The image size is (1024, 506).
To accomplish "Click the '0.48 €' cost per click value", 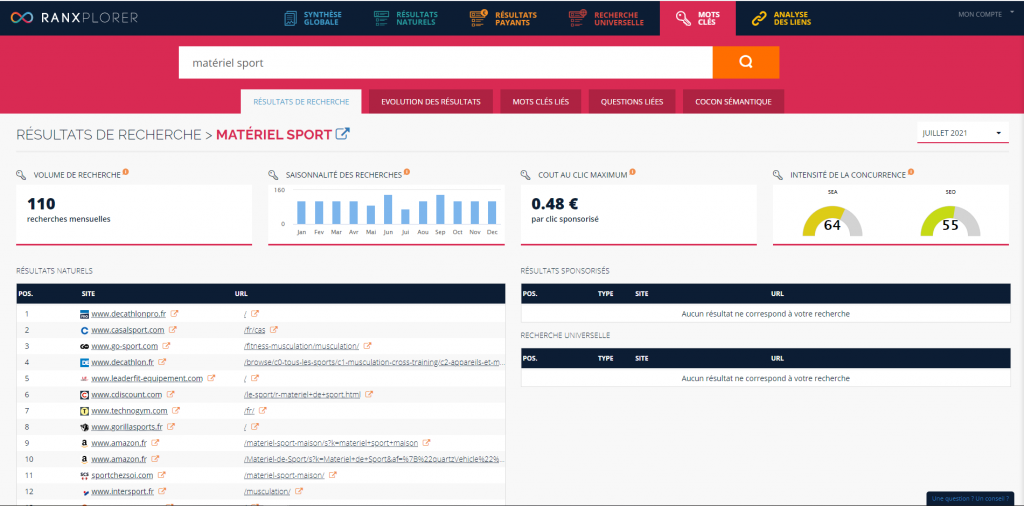I will click(x=555, y=204).
